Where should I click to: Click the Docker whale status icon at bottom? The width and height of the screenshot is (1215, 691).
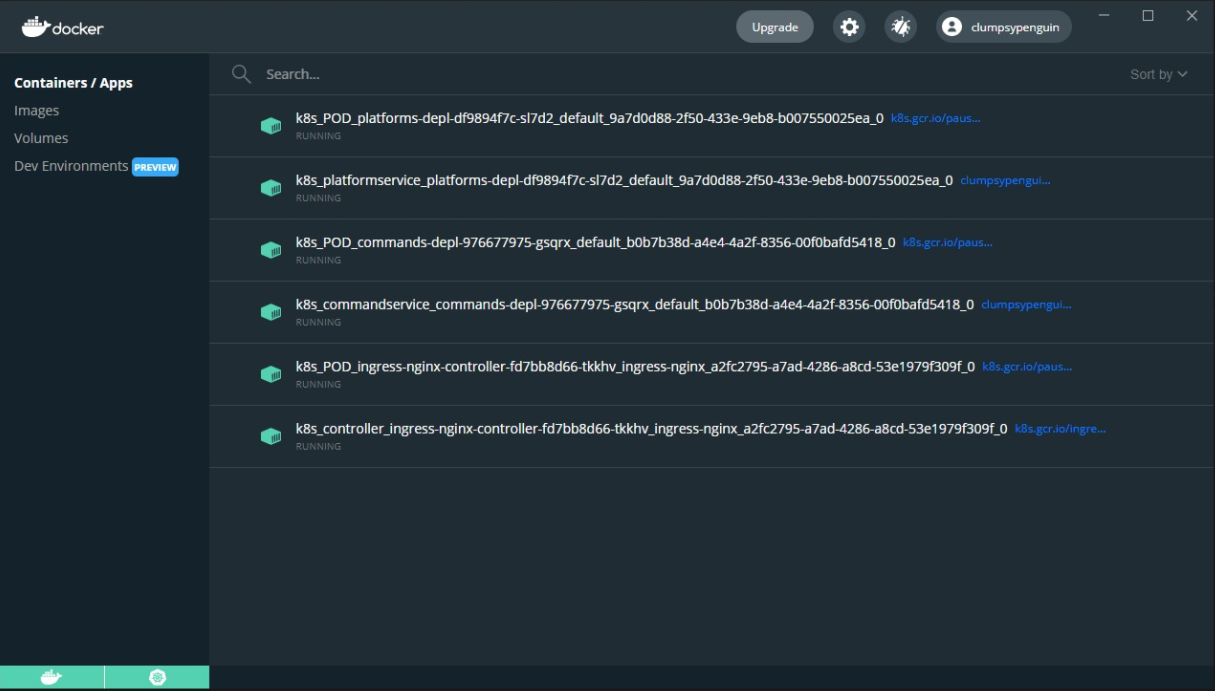coord(51,678)
